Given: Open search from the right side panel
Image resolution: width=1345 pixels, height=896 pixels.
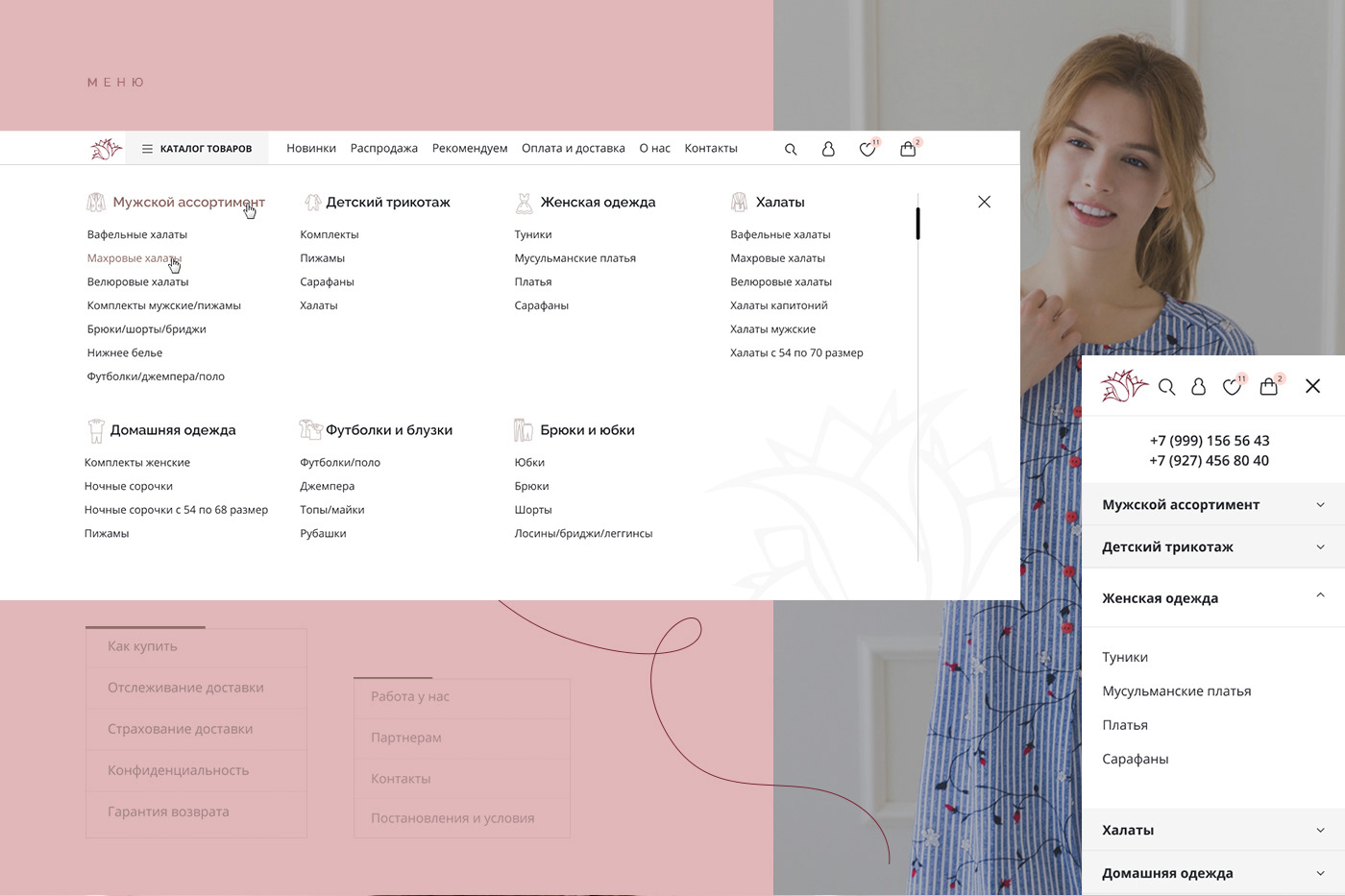Looking at the screenshot, I should [1166, 387].
